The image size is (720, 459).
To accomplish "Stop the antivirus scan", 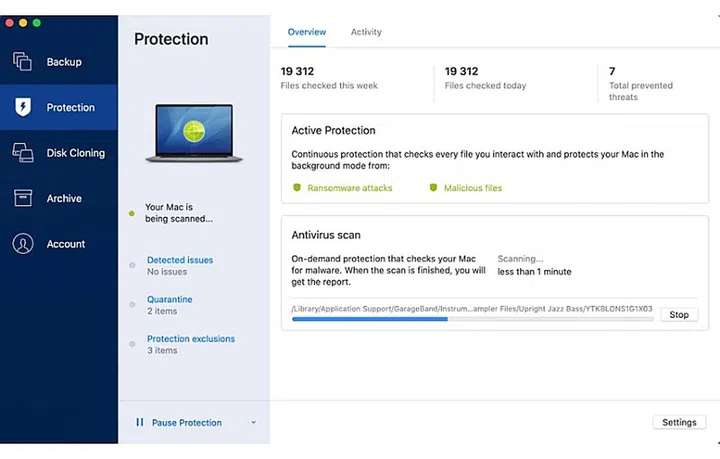I will pos(679,315).
